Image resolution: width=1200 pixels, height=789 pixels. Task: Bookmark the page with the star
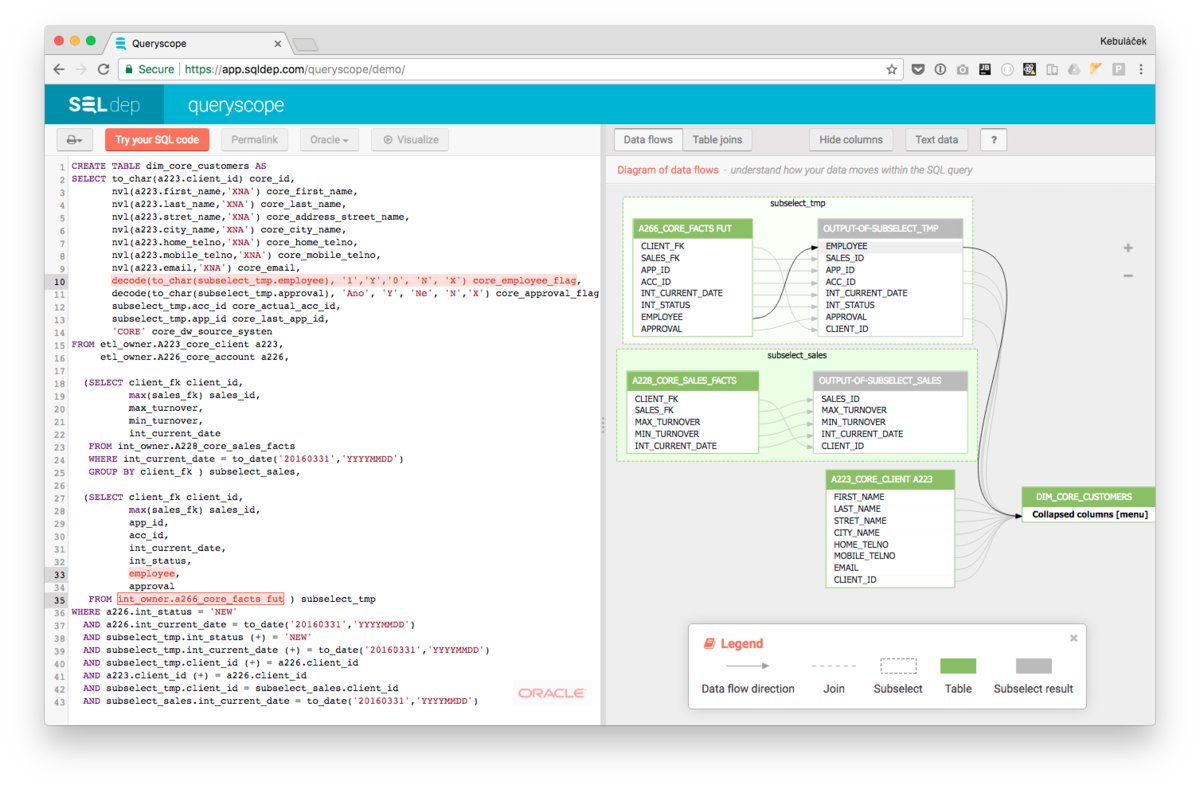[x=890, y=70]
